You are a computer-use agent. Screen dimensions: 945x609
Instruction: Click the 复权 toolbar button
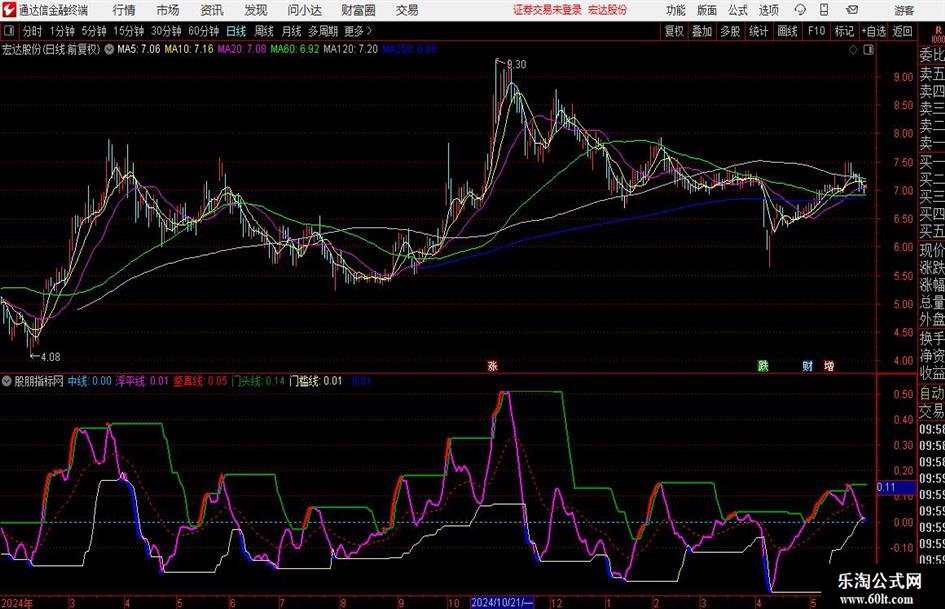click(x=674, y=31)
